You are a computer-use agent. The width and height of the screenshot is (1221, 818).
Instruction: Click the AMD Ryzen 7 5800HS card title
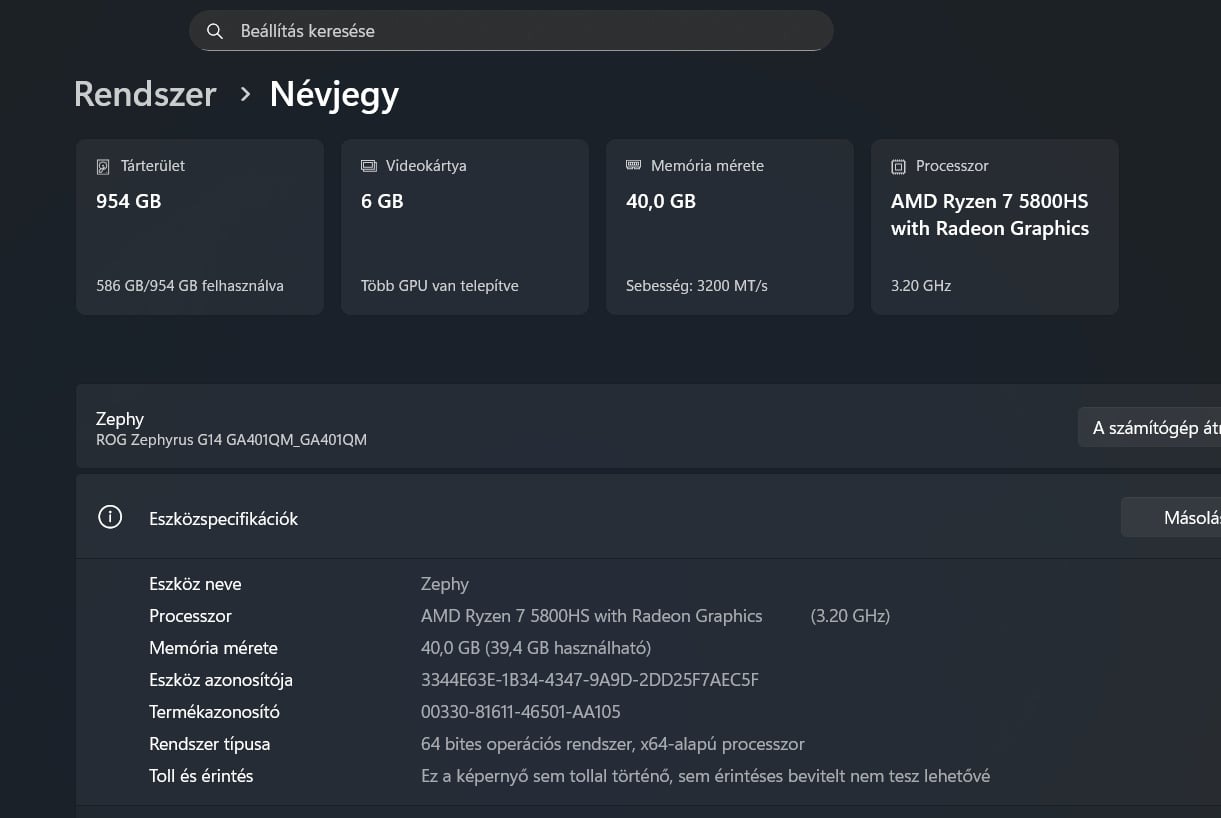[990, 214]
